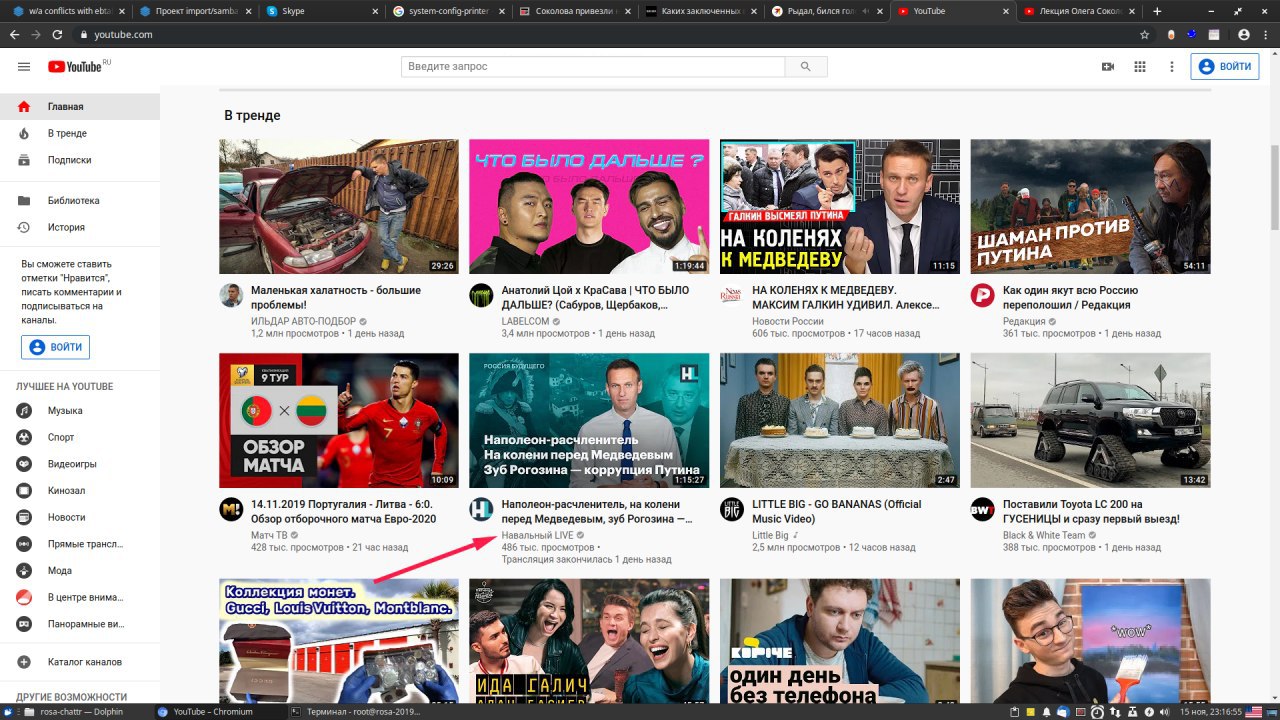
Task: Click the header ВОЙТИ sign-in button
Action: [1225, 67]
